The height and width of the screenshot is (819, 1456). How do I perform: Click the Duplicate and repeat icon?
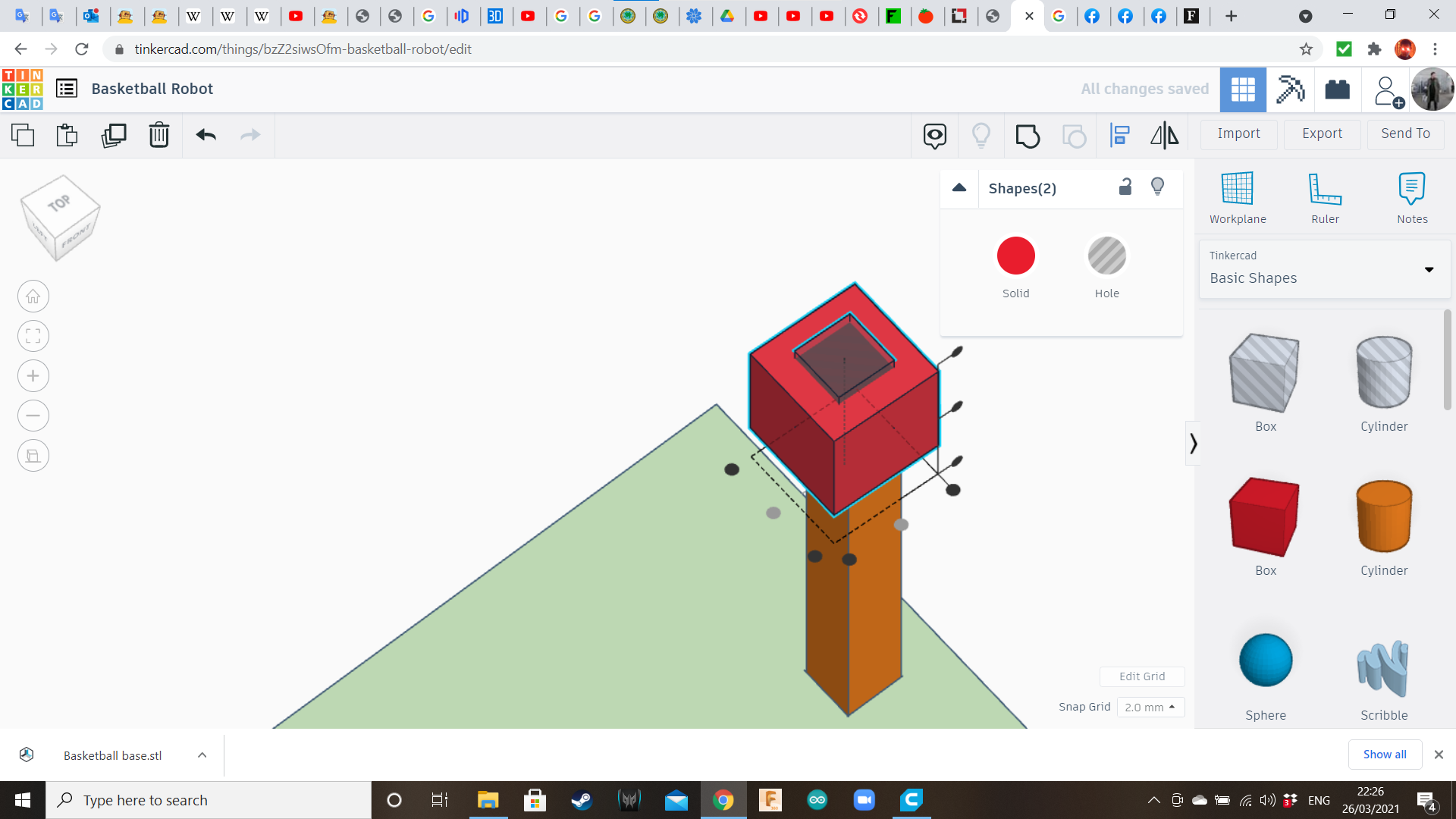click(114, 136)
